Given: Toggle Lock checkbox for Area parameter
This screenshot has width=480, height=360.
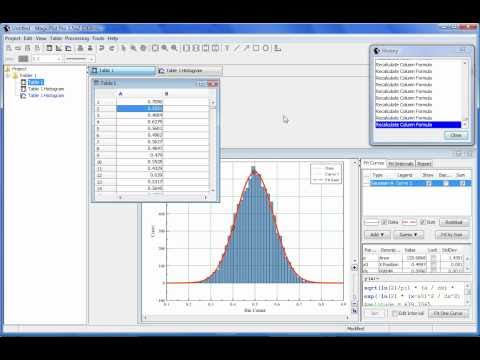Looking at the screenshot, I should tap(433, 258).
